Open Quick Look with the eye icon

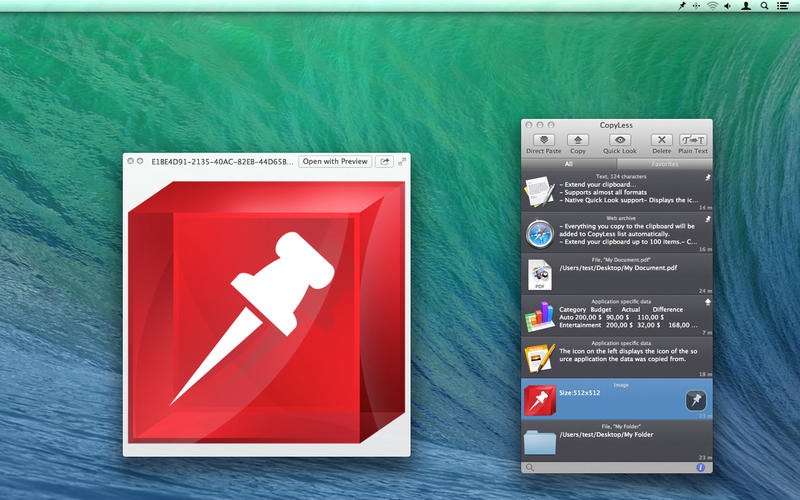(621, 141)
